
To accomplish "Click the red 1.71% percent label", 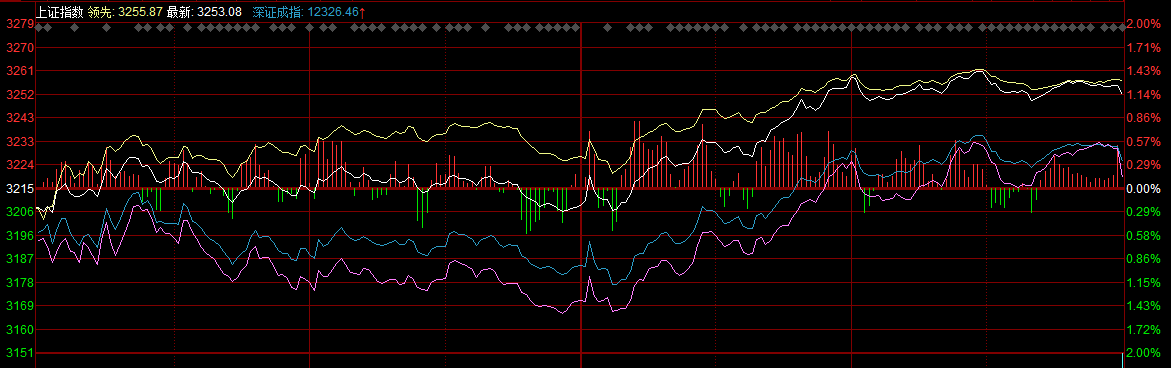I will (x=1143, y=48).
